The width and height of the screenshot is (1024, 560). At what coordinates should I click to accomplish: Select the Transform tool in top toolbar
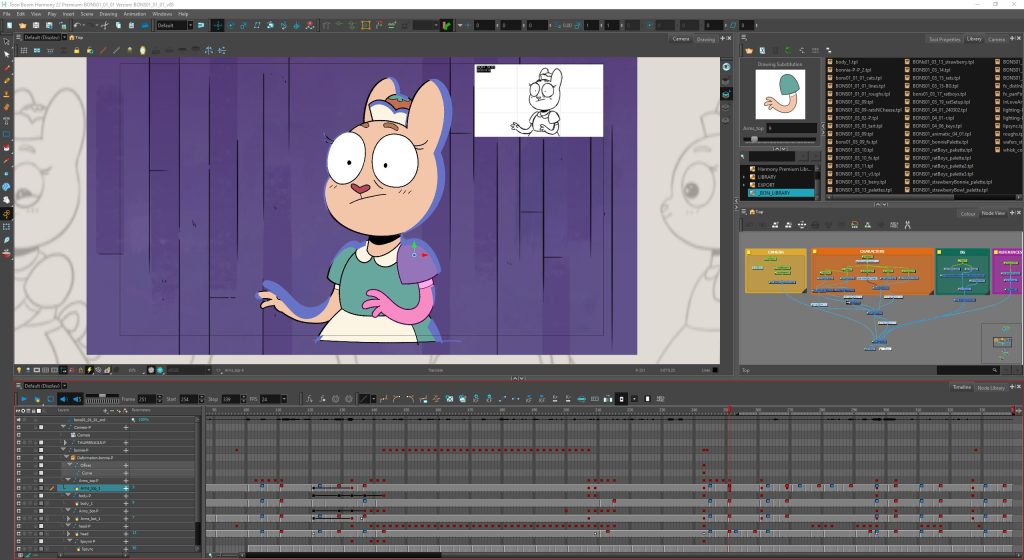pos(217,25)
